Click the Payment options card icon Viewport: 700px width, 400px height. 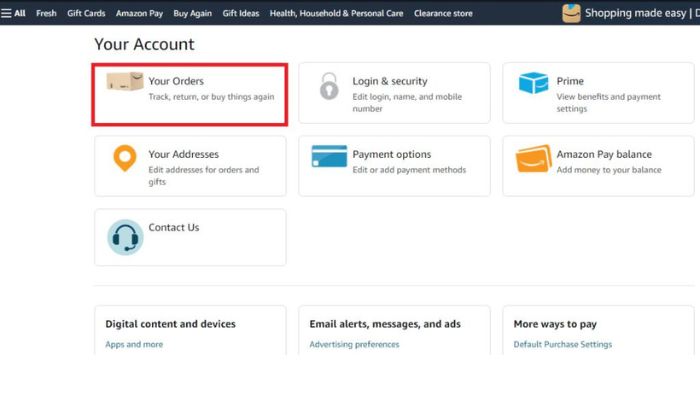(329, 156)
